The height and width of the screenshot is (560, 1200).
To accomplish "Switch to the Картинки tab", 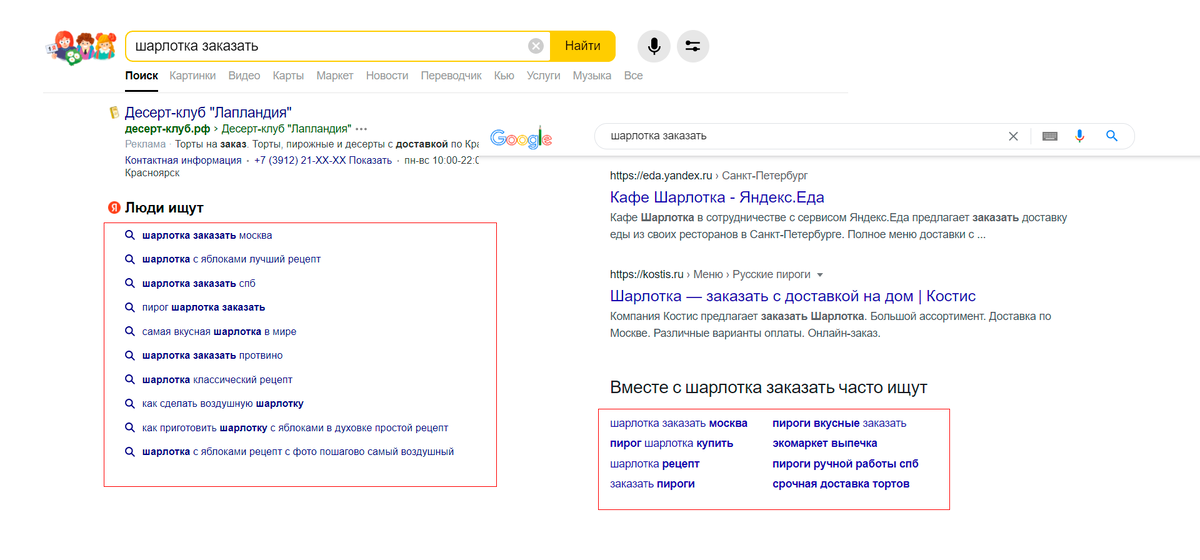I will pyautogui.click(x=192, y=76).
